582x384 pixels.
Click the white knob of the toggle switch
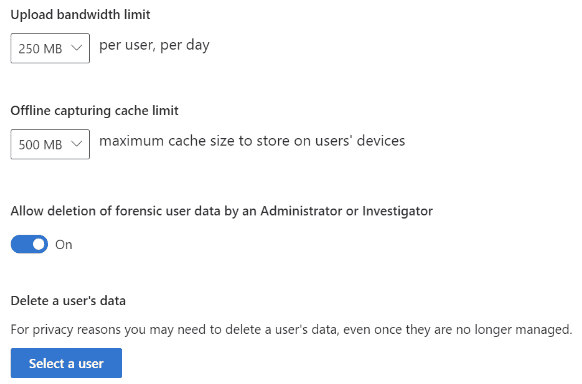click(39, 244)
